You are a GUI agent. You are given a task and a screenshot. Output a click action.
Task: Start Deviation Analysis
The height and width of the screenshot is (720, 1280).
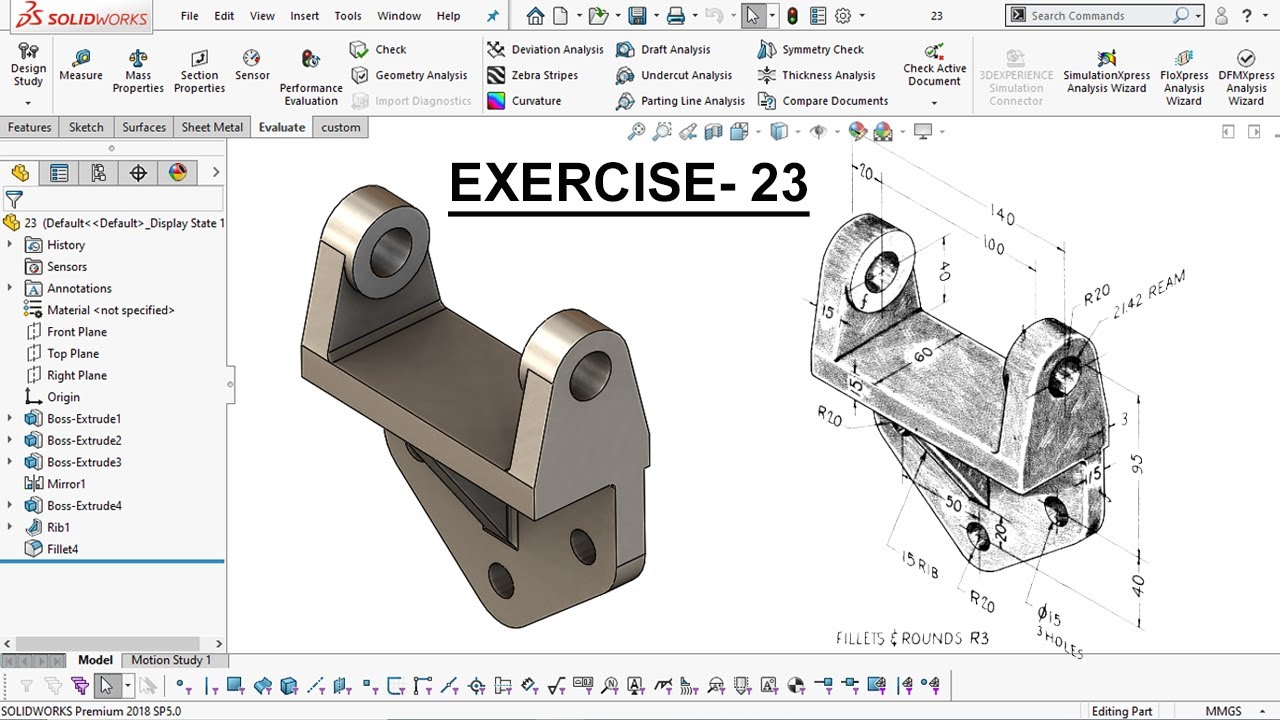[x=545, y=49]
